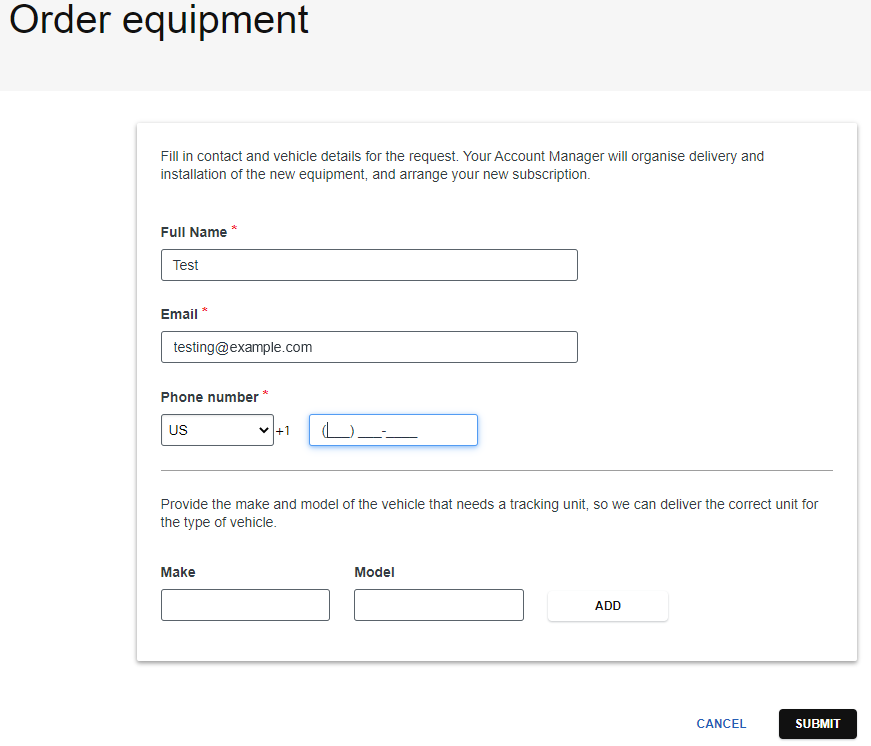
Task: Select US in the country selector
Action: coord(217,430)
